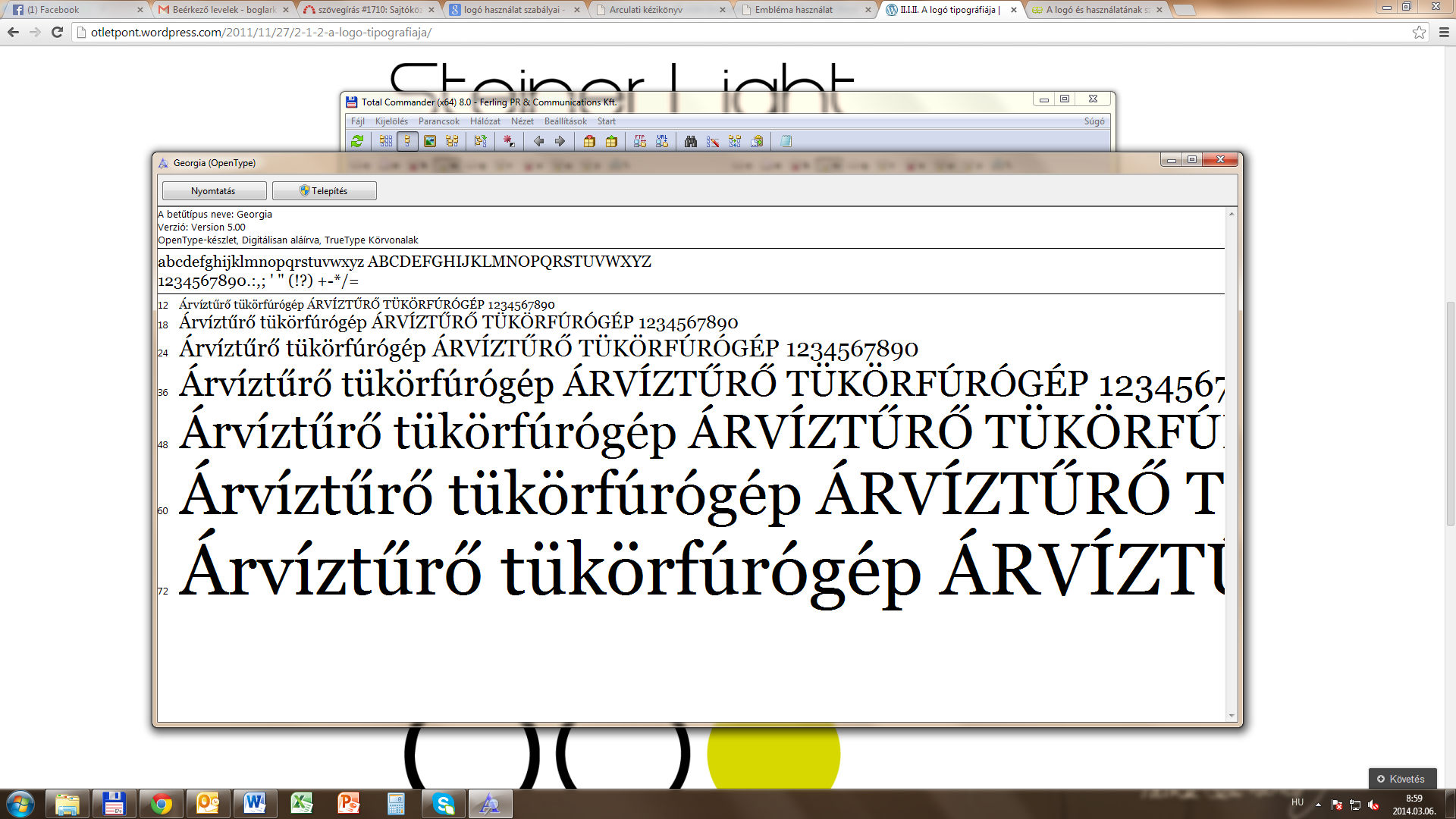1456x819 pixels.
Task: Open Excel from taskbar
Action: (302, 804)
